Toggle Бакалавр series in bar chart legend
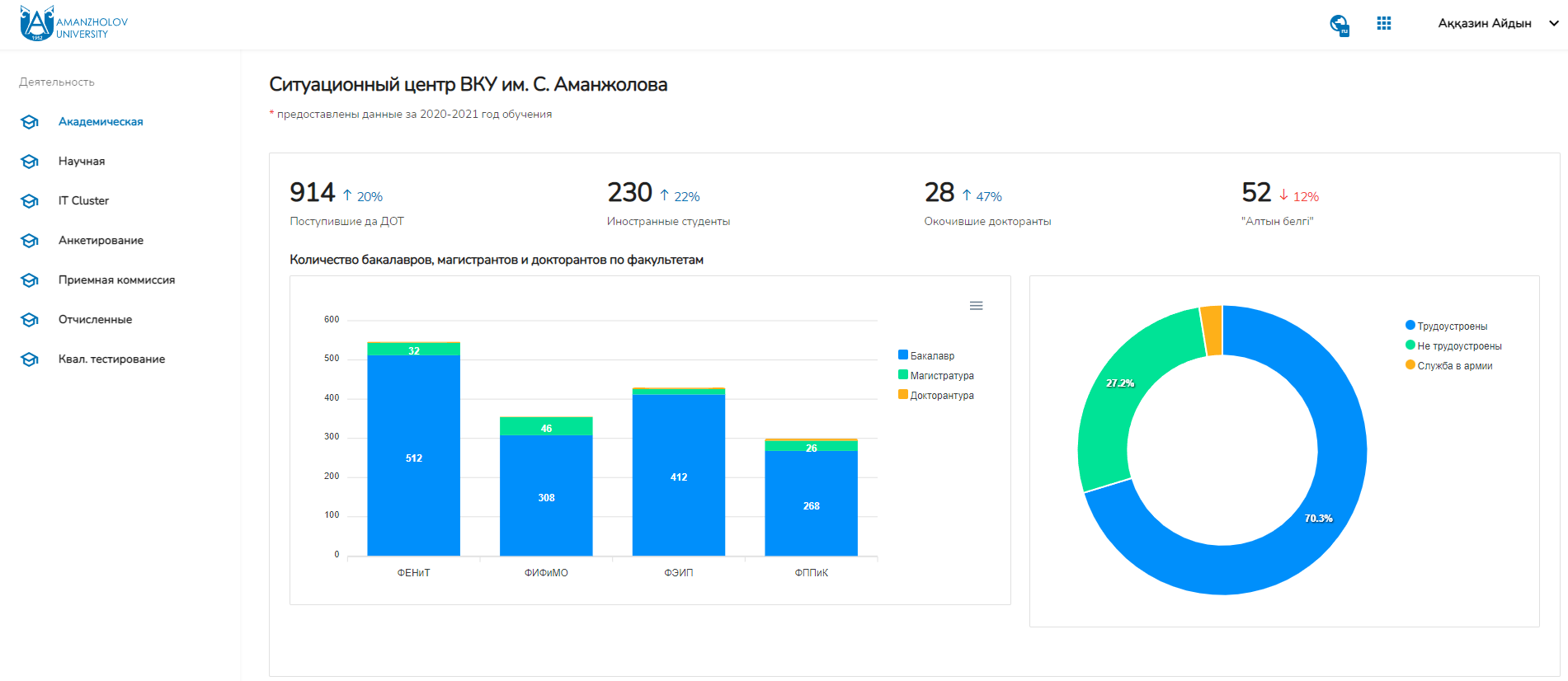The width and height of the screenshot is (1568, 681). (x=931, y=356)
